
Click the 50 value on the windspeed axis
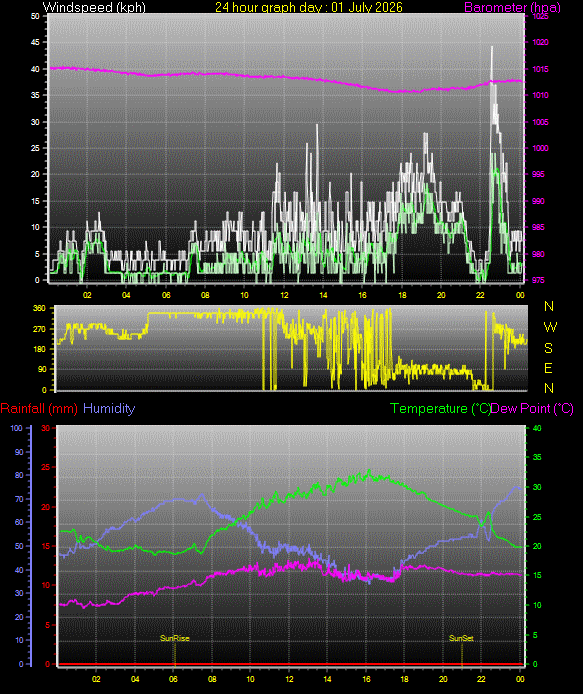click(x=35, y=16)
